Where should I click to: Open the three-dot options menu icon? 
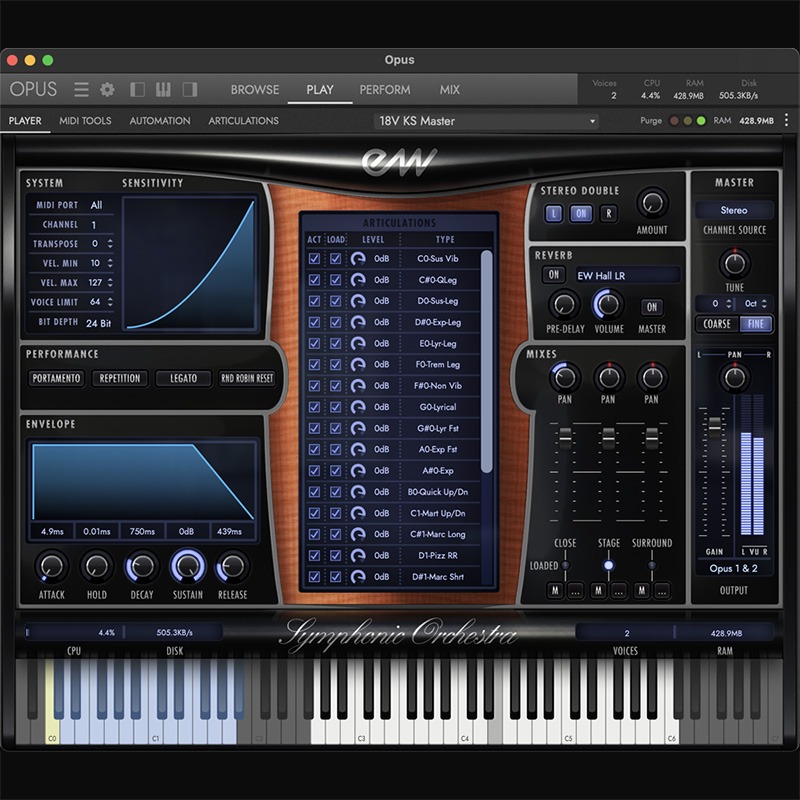tap(786, 120)
